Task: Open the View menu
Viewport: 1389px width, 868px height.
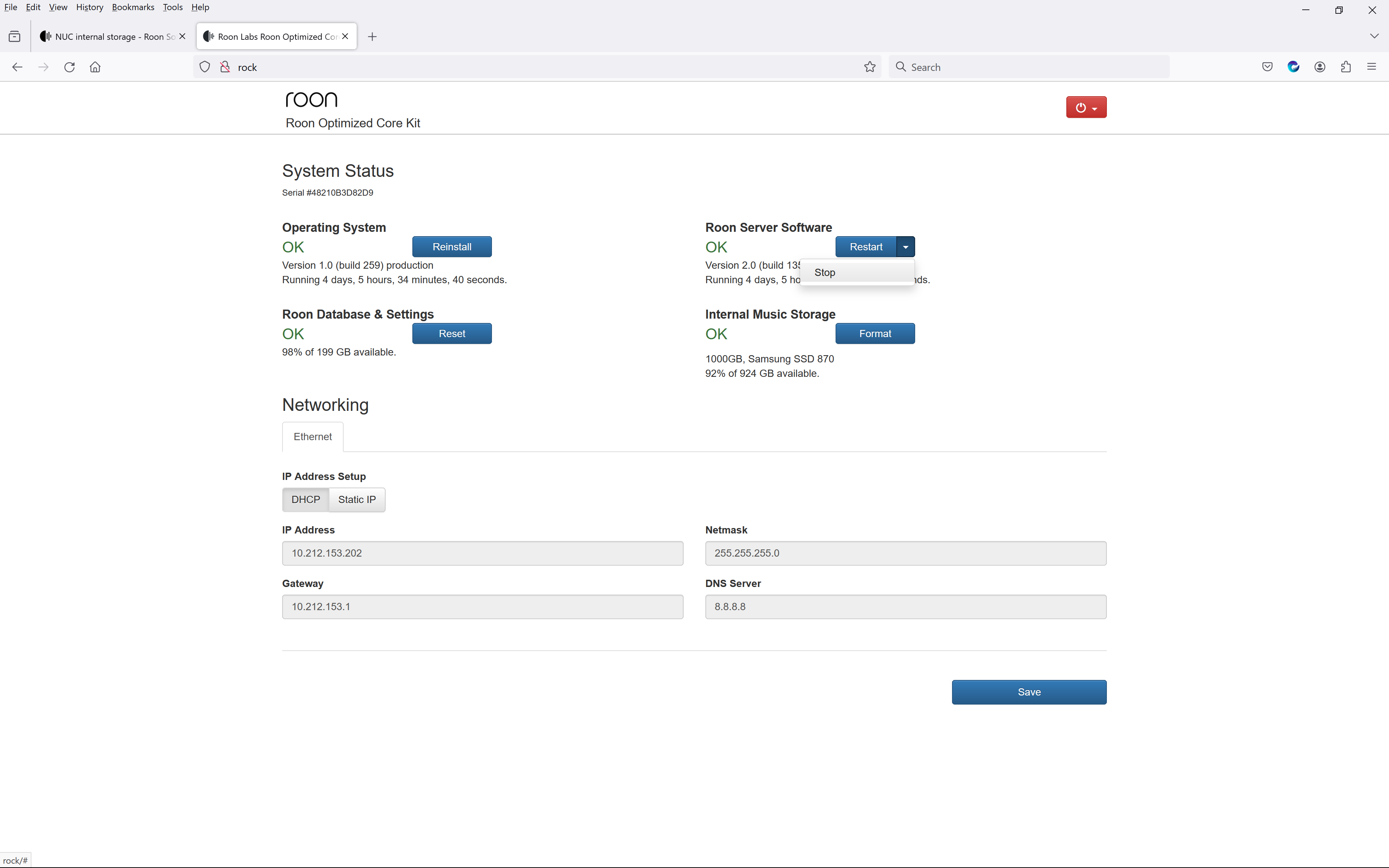Action: coord(58,8)
